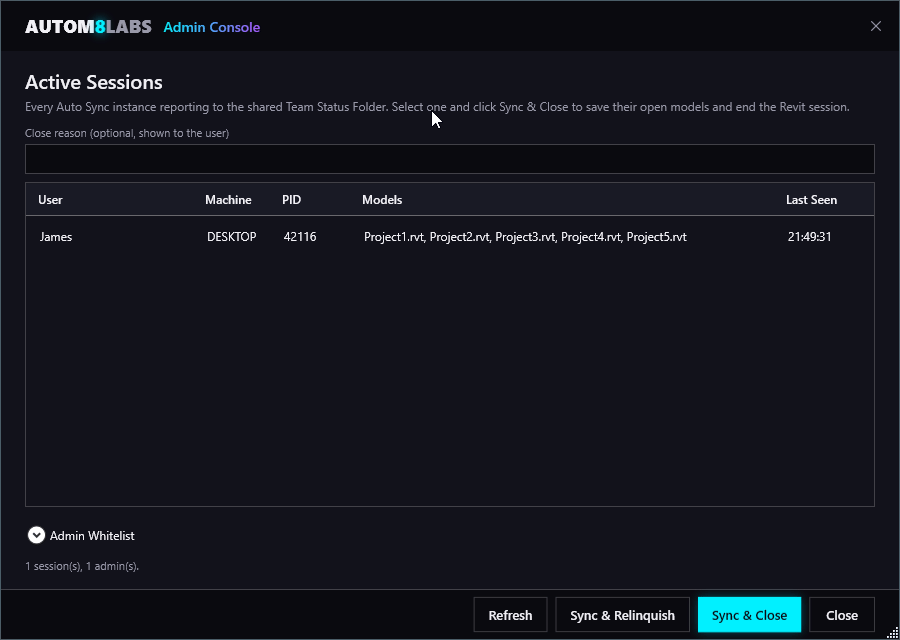Viewport: 900px width, 640px height.
Task: Click the Close button at bottom
Action: coord(841,615)
